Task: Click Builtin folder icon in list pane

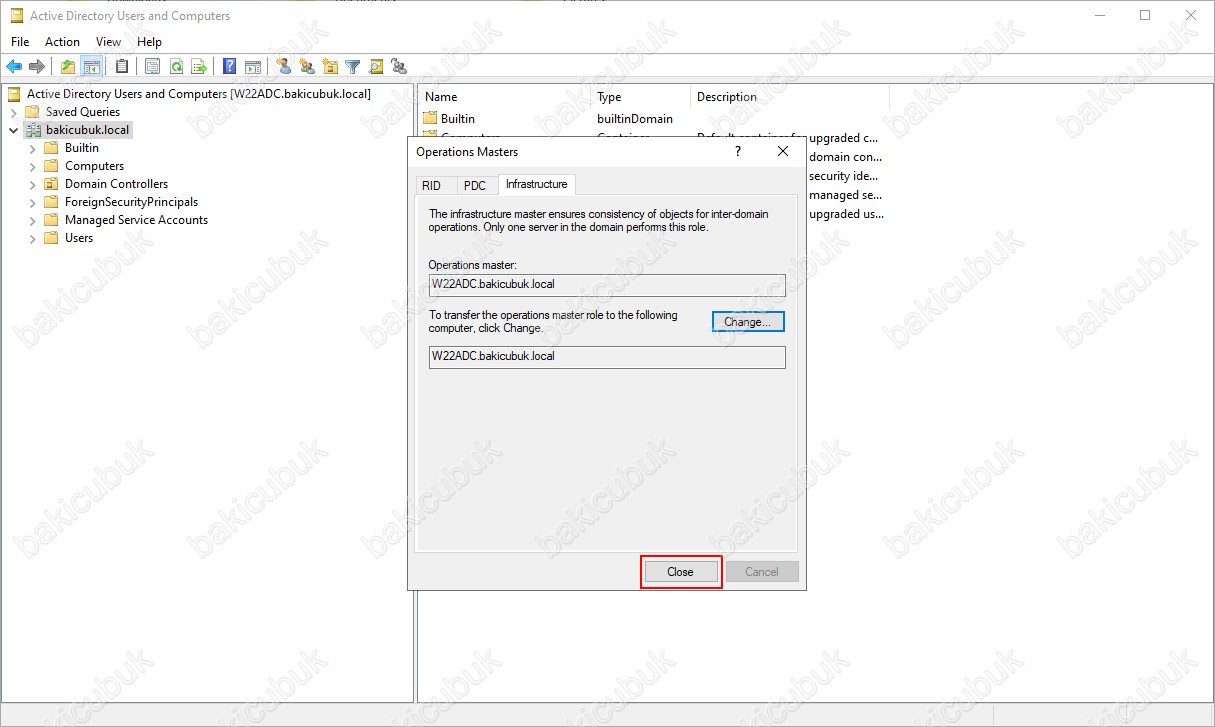Action: click(x=430, y=119)
